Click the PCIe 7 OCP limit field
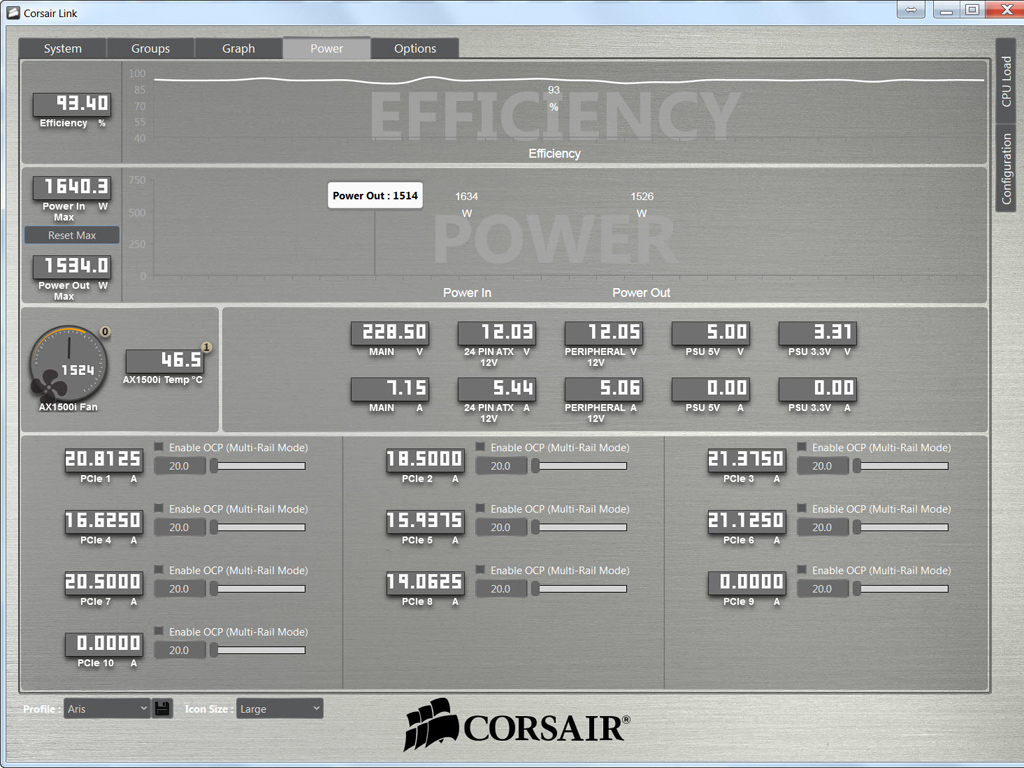Image resolution: width=1024 pixels, height=768 pixels. coord(180,589)
